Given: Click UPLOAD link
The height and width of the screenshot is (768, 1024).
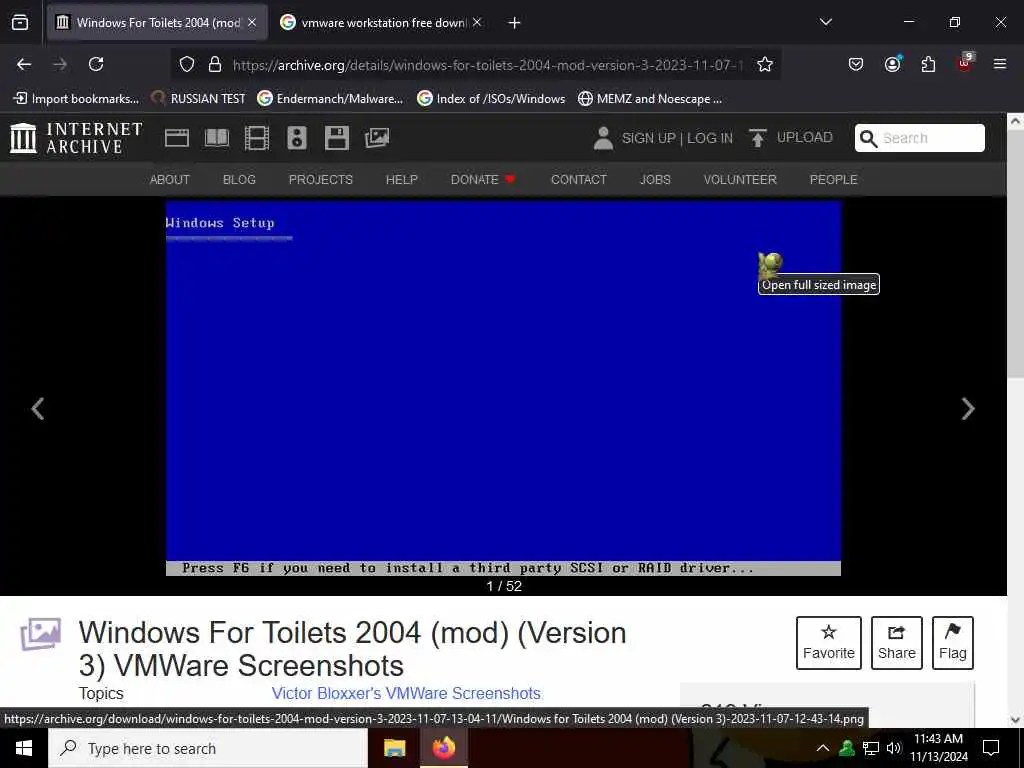Looking at the screenshot, I should click(805, 137).
